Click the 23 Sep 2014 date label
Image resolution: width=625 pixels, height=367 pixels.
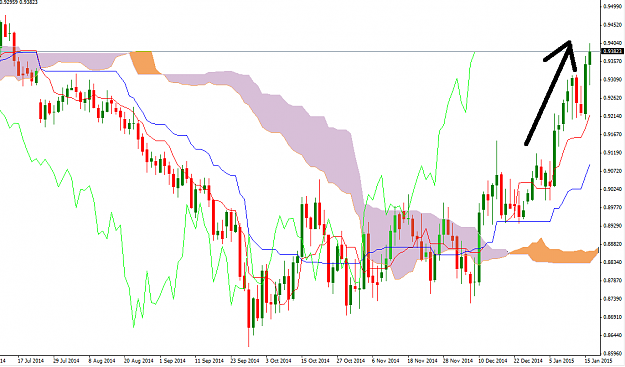(245, 361)
